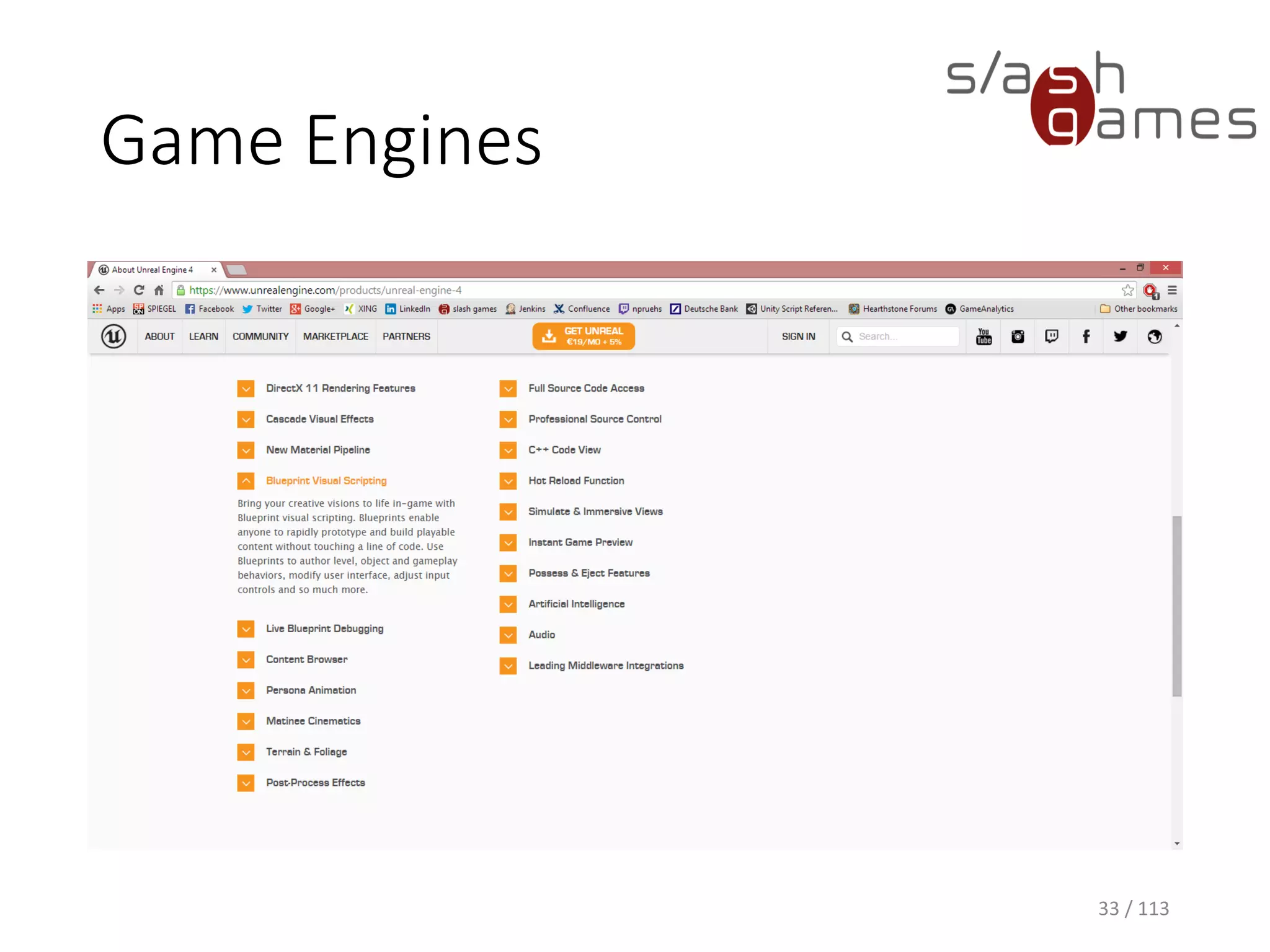Click the globe language icon
The width and height of the screenshot is (1270, 952).
click(x=1154, y=337)
